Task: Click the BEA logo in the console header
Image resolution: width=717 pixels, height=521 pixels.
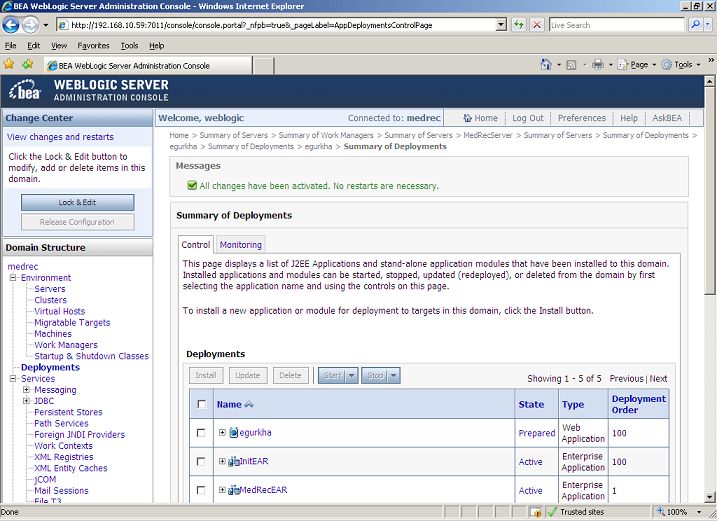Action: coord(26,89)
